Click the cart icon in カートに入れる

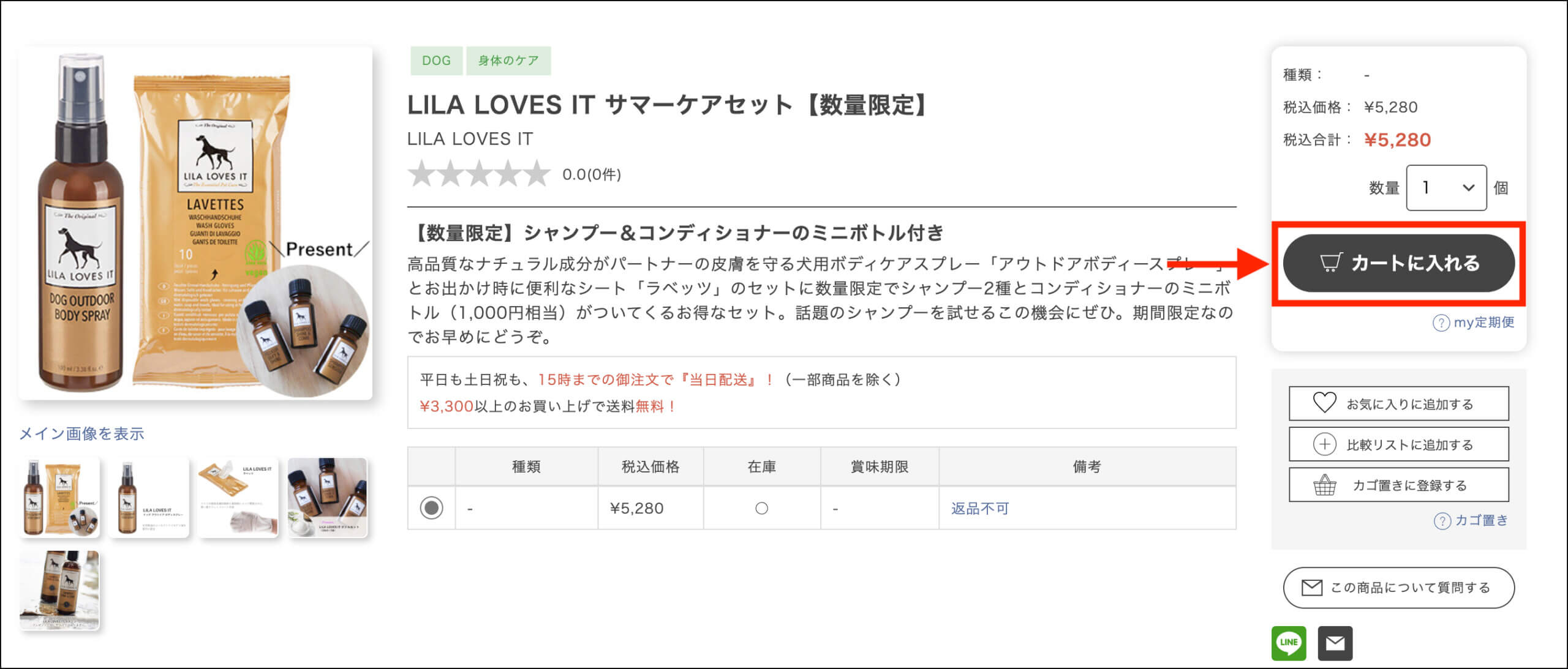click(1331, 263)
